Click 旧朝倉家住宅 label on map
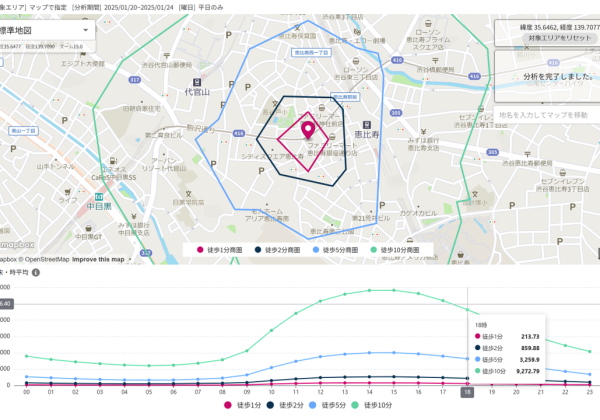Viewport: 600px width, 420px height. point(142,109)
